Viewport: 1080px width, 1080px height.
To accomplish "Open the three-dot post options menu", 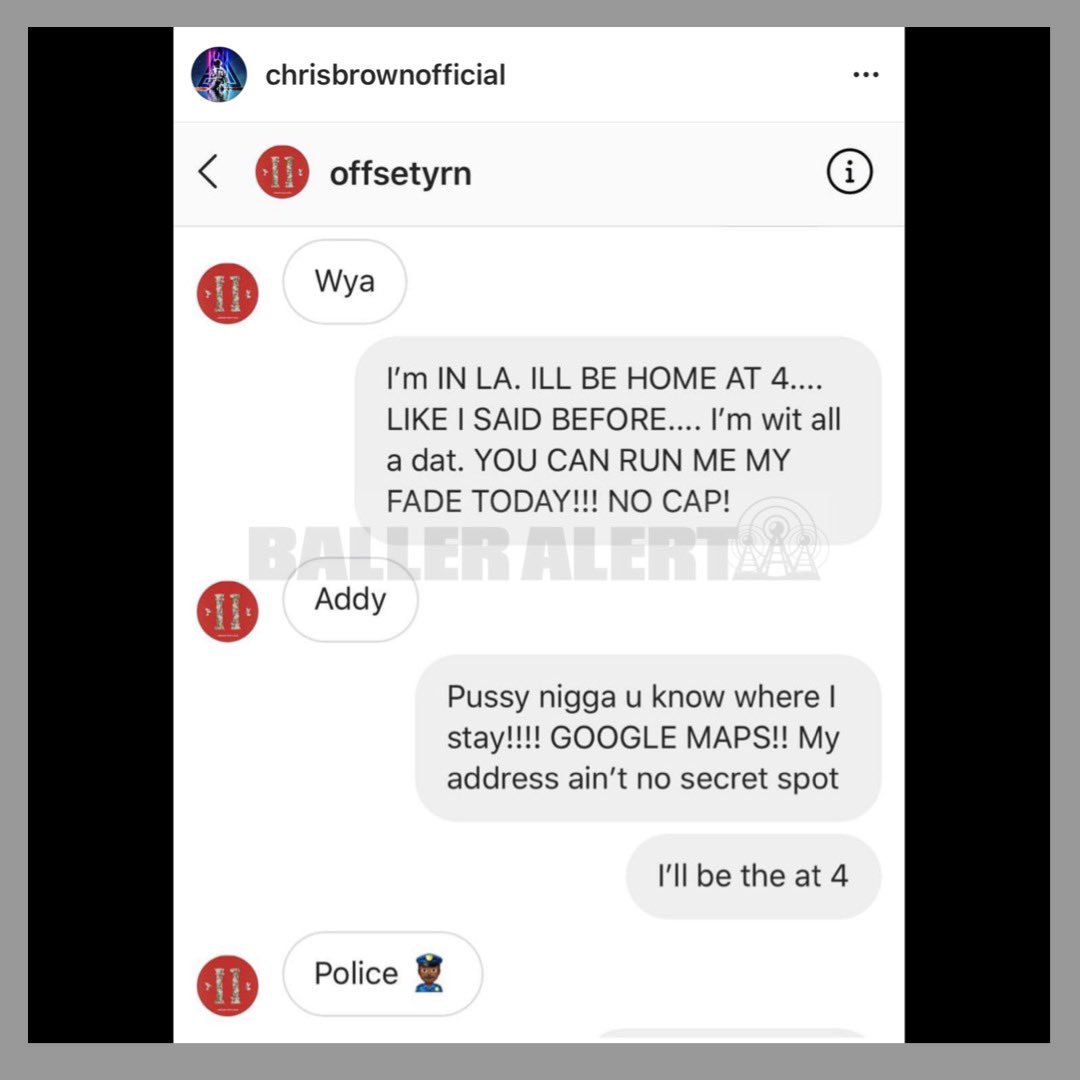I will pos(866,74).
